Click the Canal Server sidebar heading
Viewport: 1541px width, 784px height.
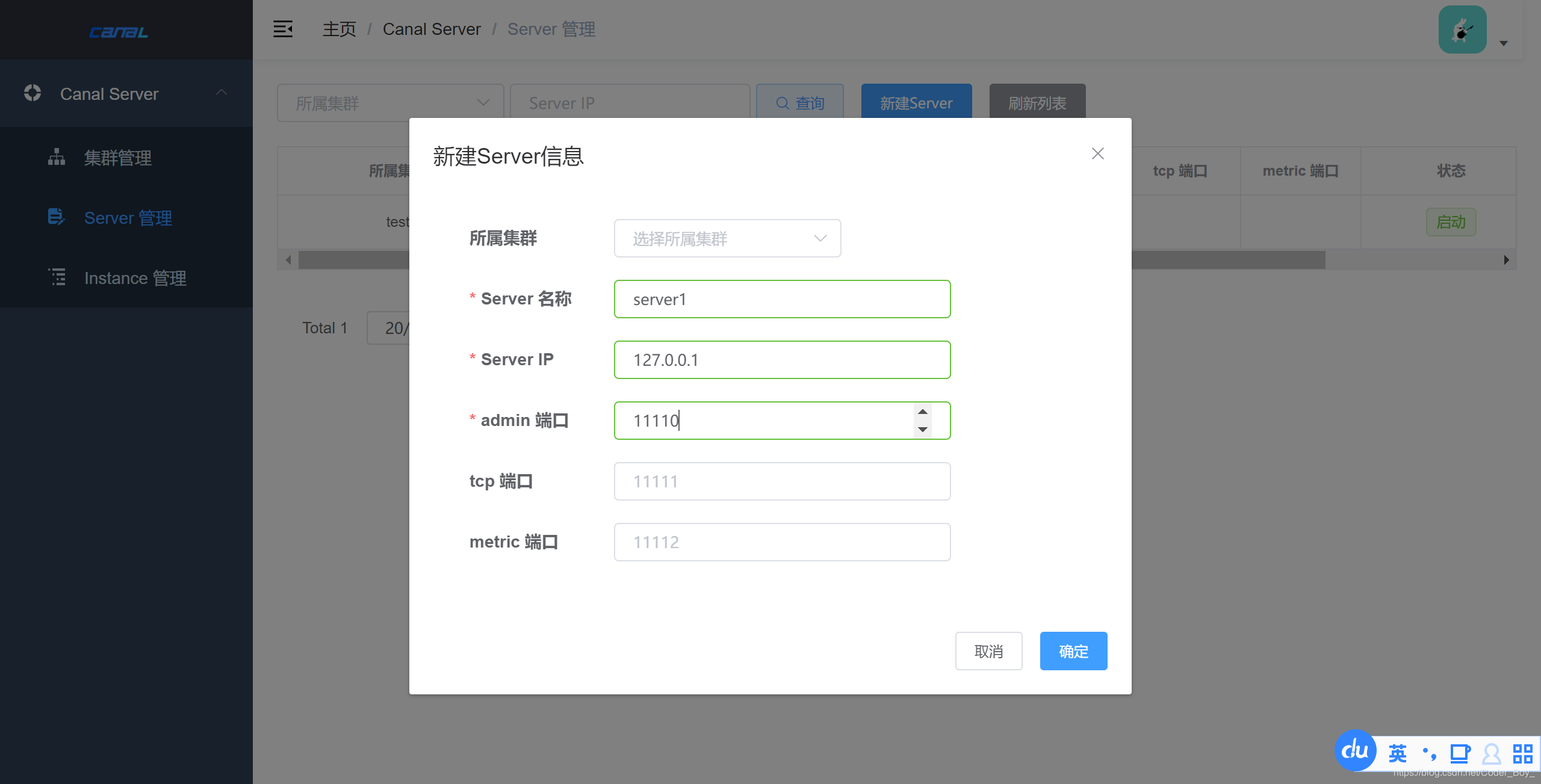coord(109,94)
